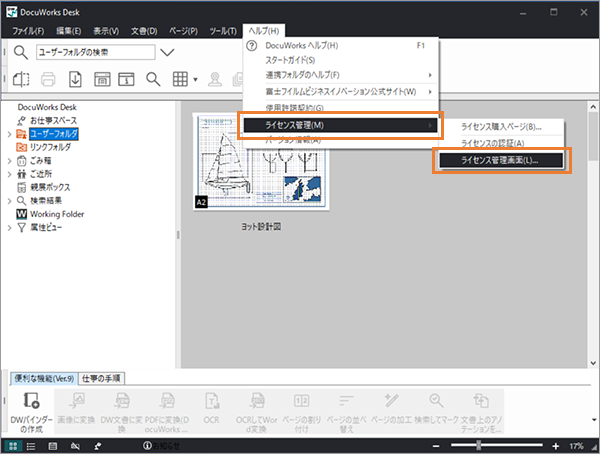Image resolution: width=600 pixels, height=454 pixels.
Task: Select お仕事スペース in the folder tree
Action: pos(53,121)
